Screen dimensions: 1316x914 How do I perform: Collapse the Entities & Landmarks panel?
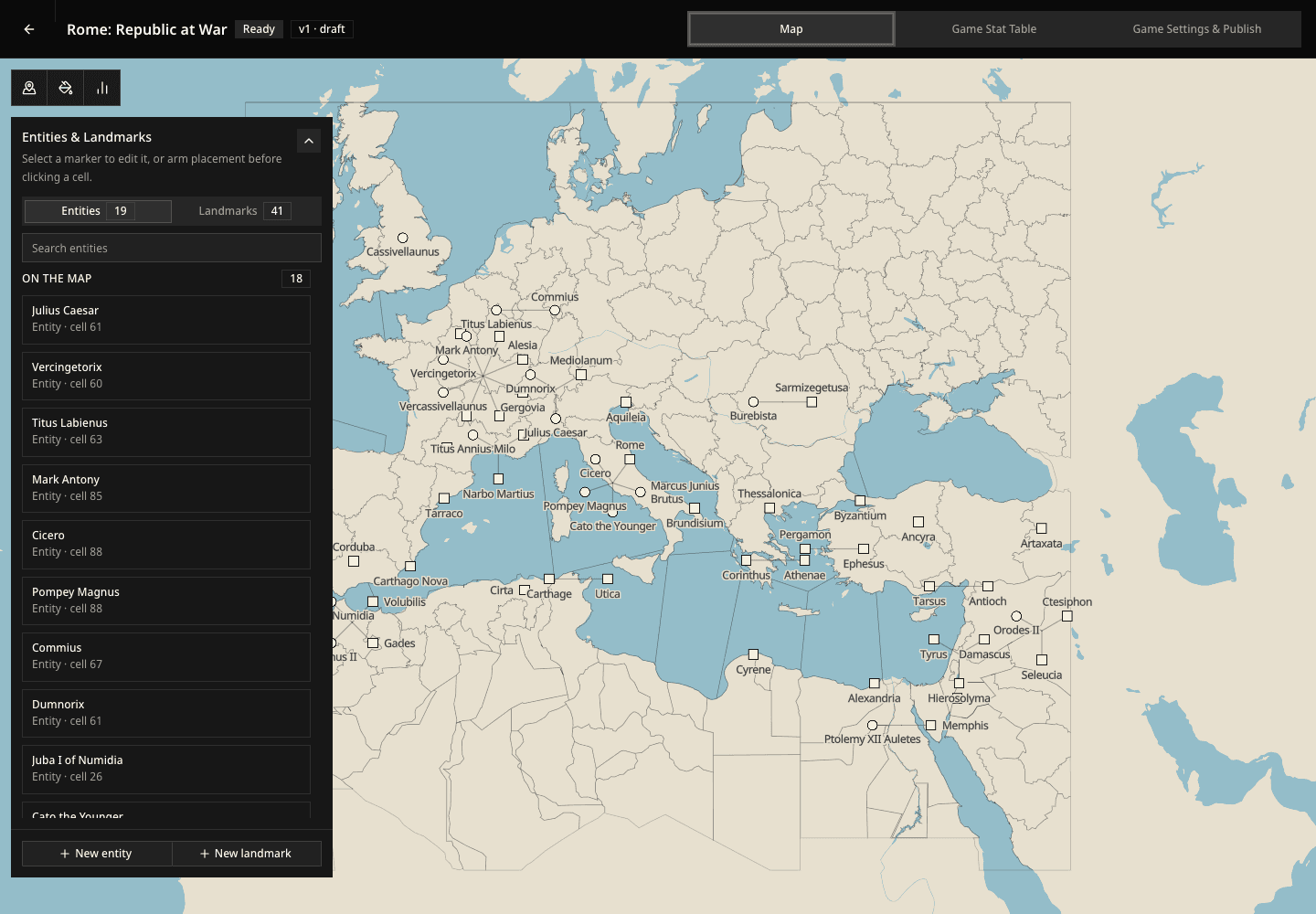309,141
